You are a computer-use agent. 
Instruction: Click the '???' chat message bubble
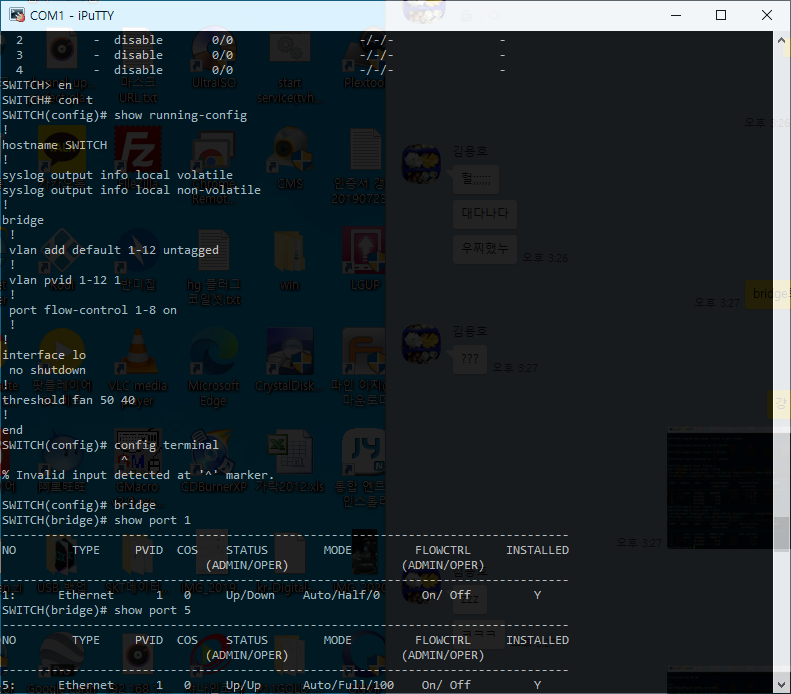[470, 357]
